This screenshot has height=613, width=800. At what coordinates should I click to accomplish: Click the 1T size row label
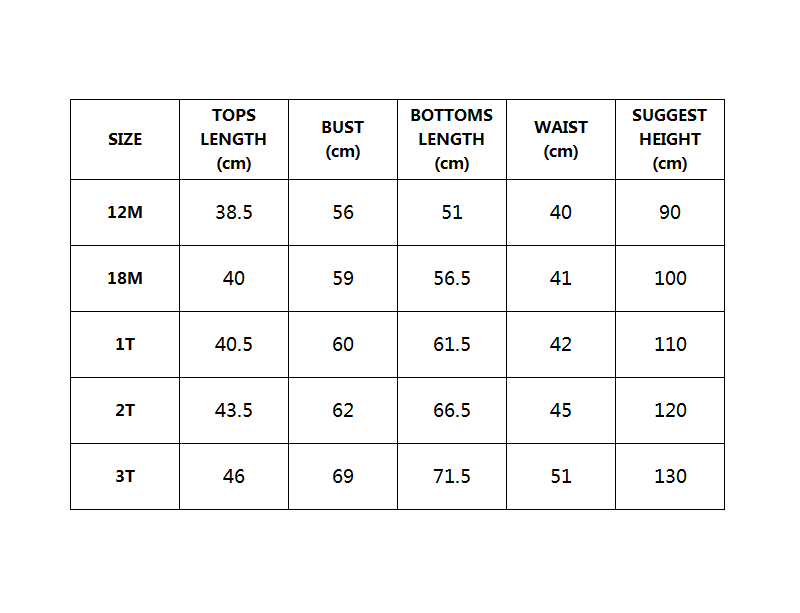pos(125,345)
